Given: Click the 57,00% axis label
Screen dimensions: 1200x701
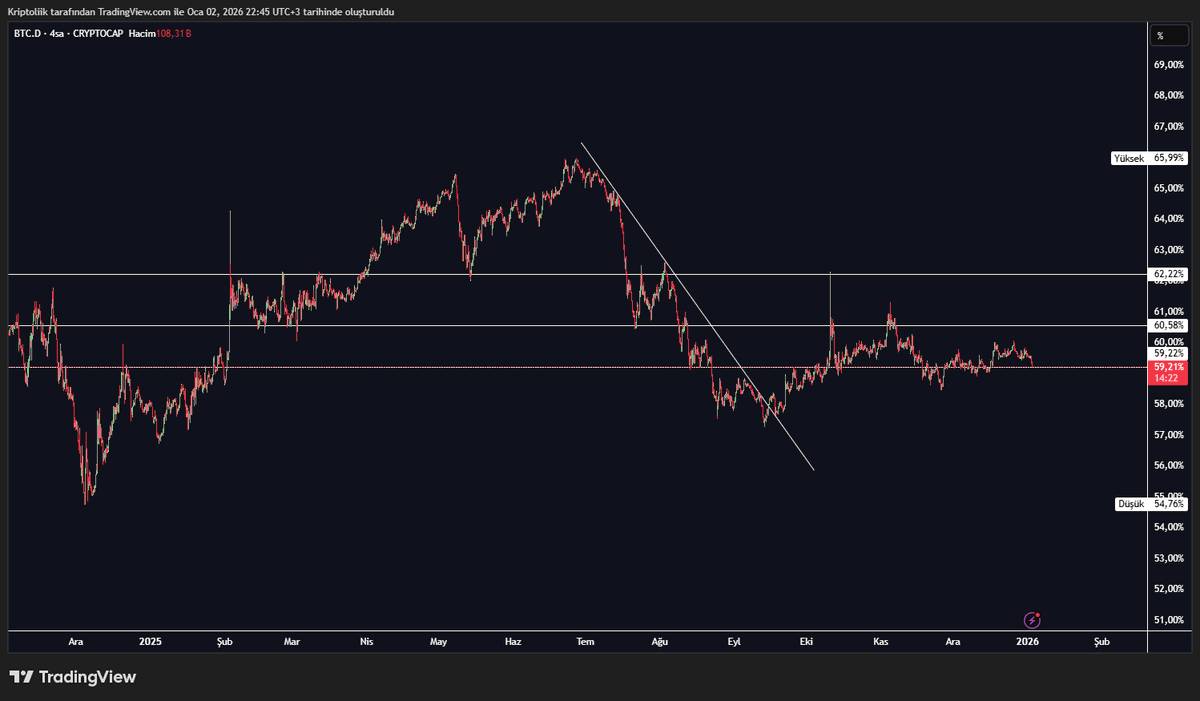Looking at the screenshot, I should (x=1169, y=435).
